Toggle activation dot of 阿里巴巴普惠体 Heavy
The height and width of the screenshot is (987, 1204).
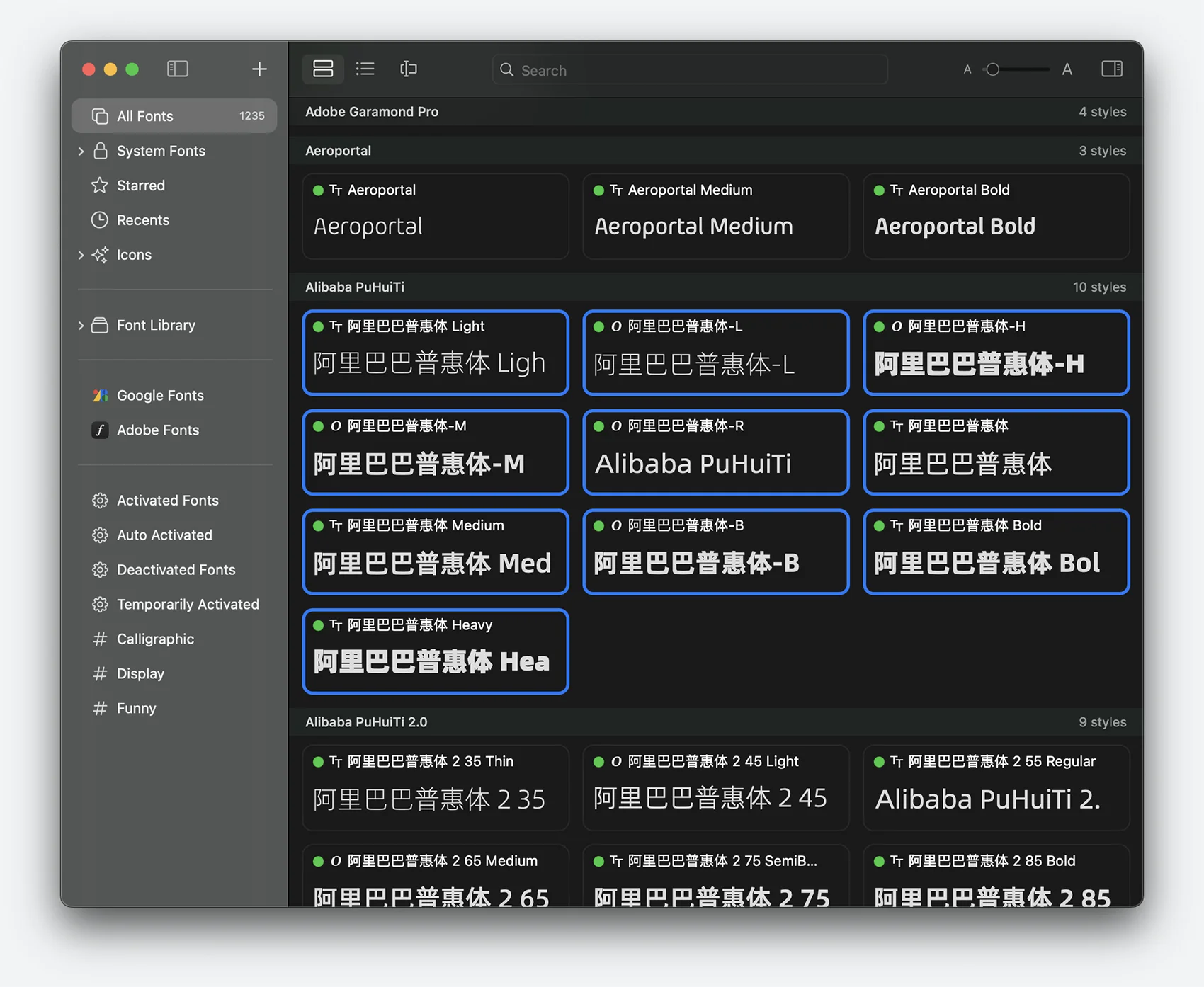point(318,625)
